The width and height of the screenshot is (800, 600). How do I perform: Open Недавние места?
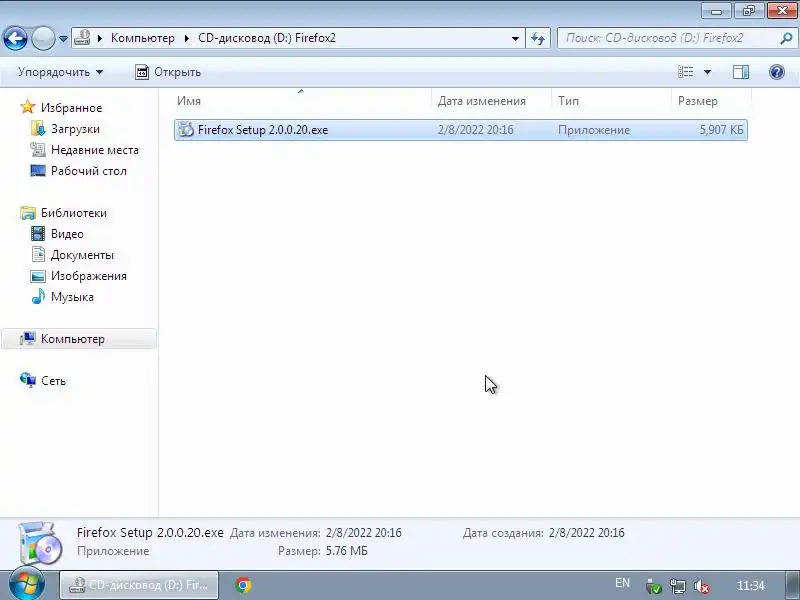[x=95, y=150]
